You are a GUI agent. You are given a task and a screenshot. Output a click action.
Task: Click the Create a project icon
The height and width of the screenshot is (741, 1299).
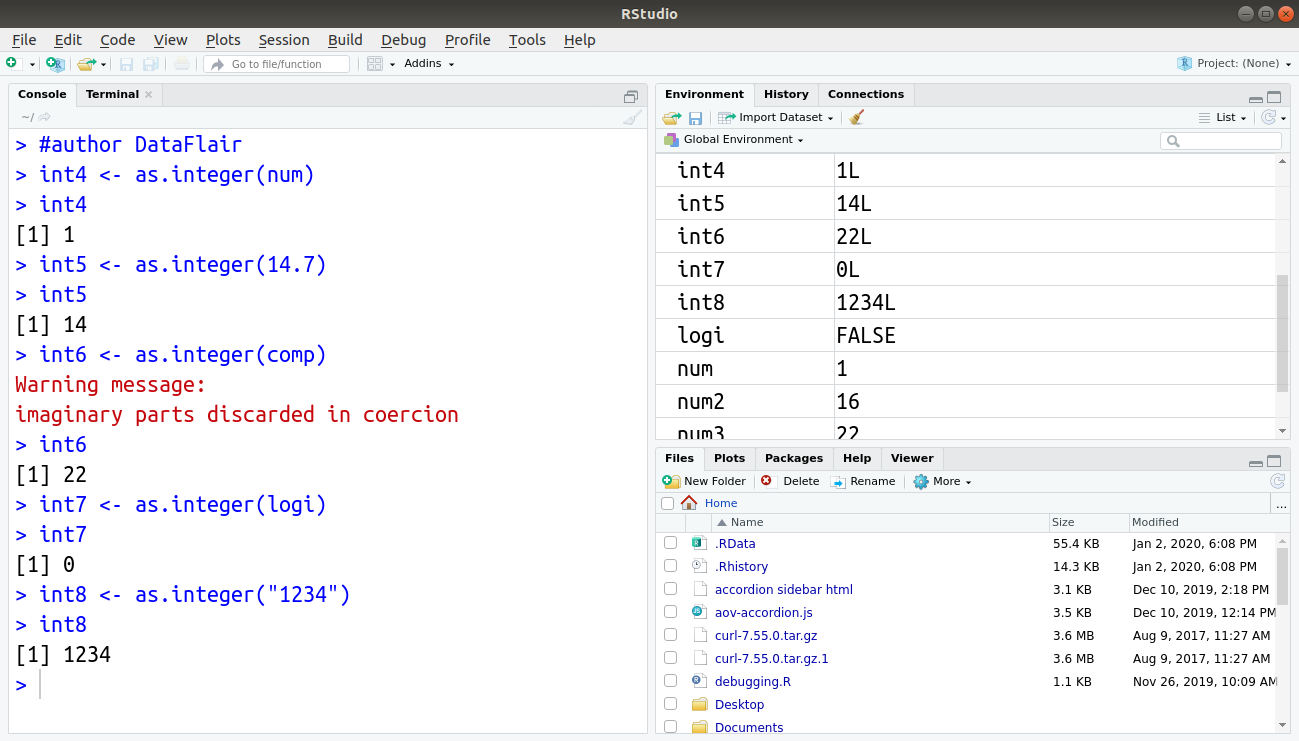point(55,64)
